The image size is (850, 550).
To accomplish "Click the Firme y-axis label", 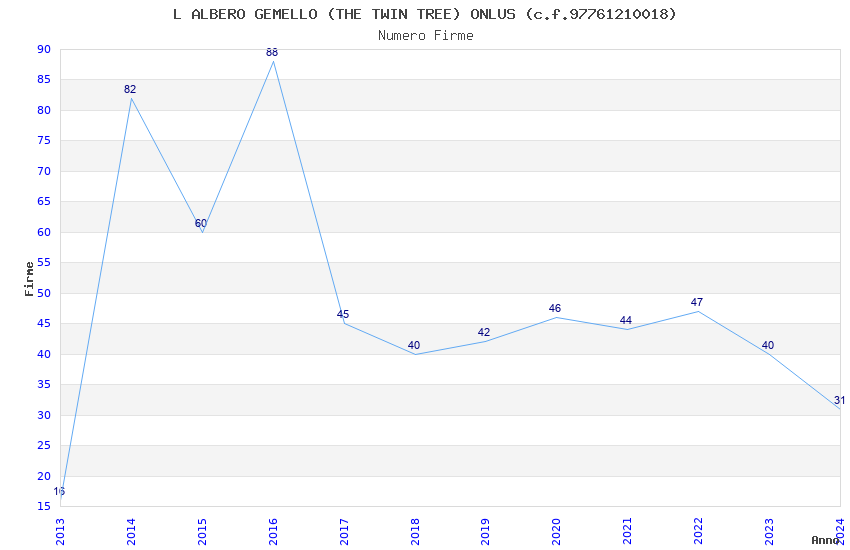I will 29,279.
